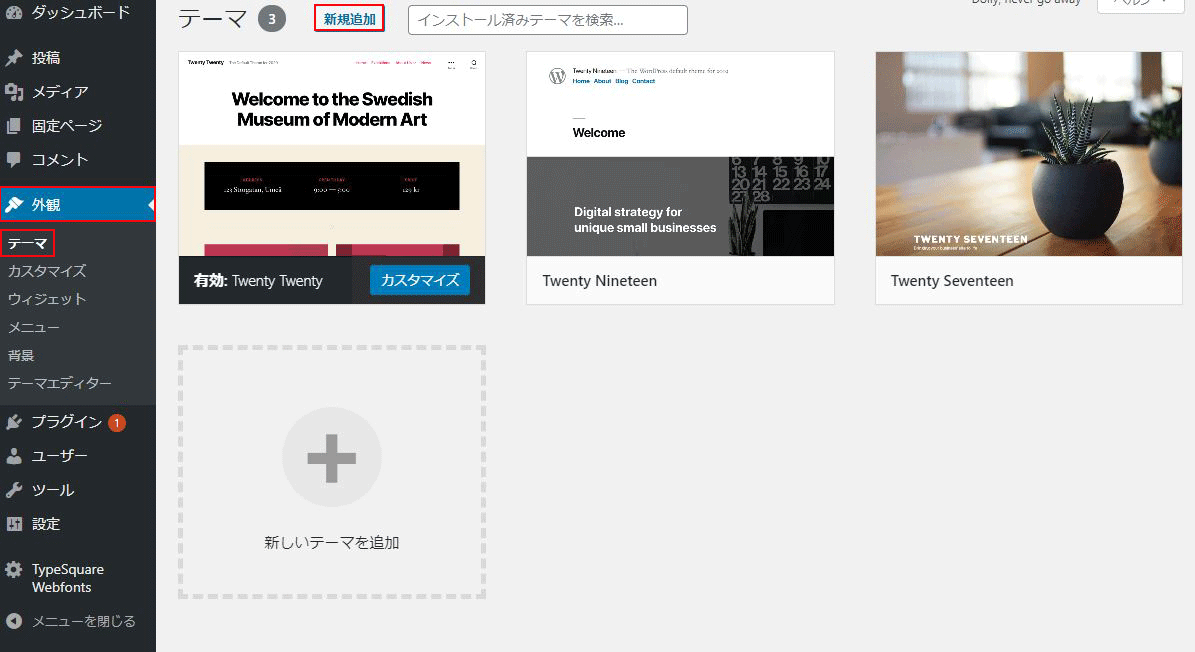Click the Tools wrench icon
This screenshot has height=652, width=1195.
[x=14, y=490]
